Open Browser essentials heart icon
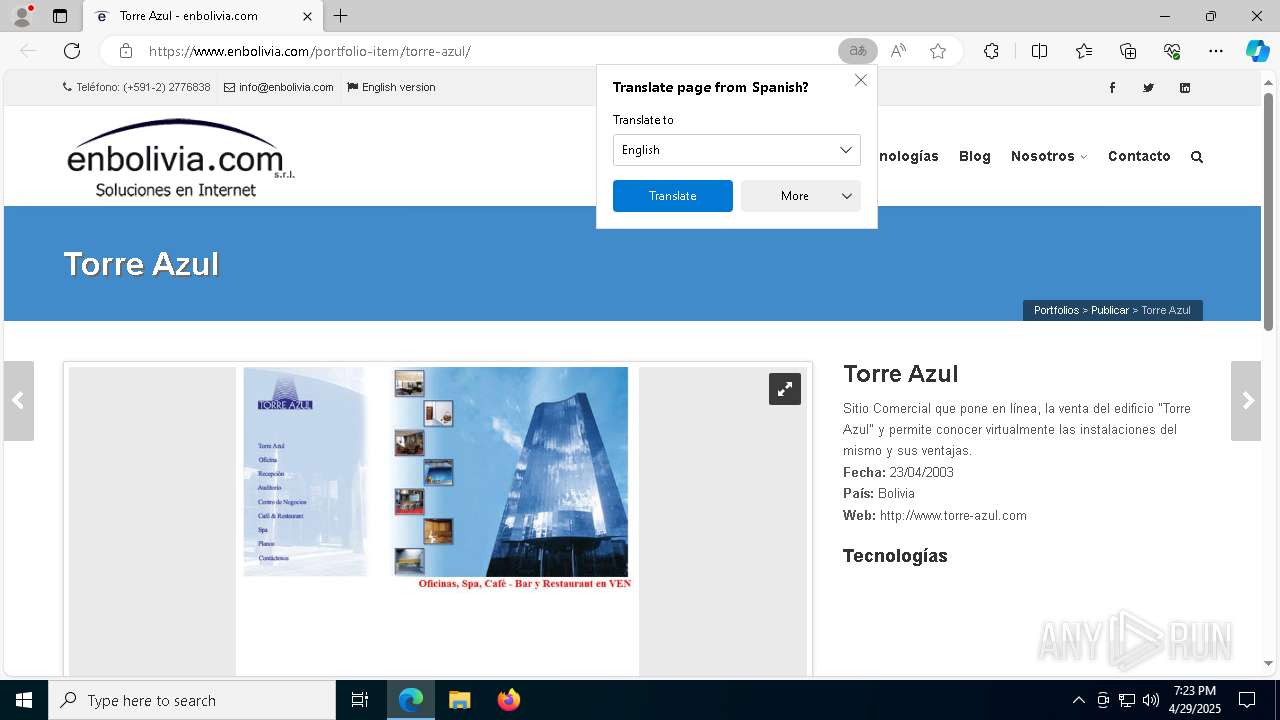Viewport: 1280px width, 720px height. tap(1172, 51)
